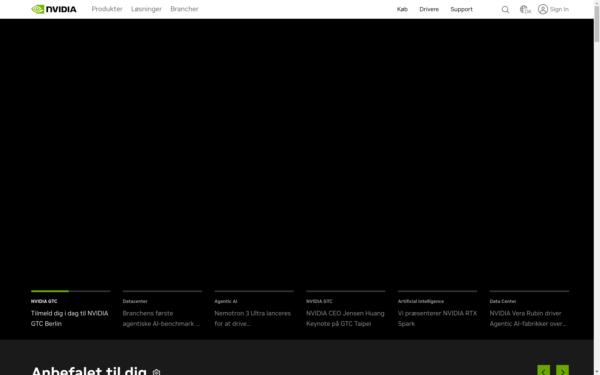The image size is (600, 375).
Task: Select slide Branchens første agentiske AI-benchmark
Action: pyautogui.click(x=161, y=318)
